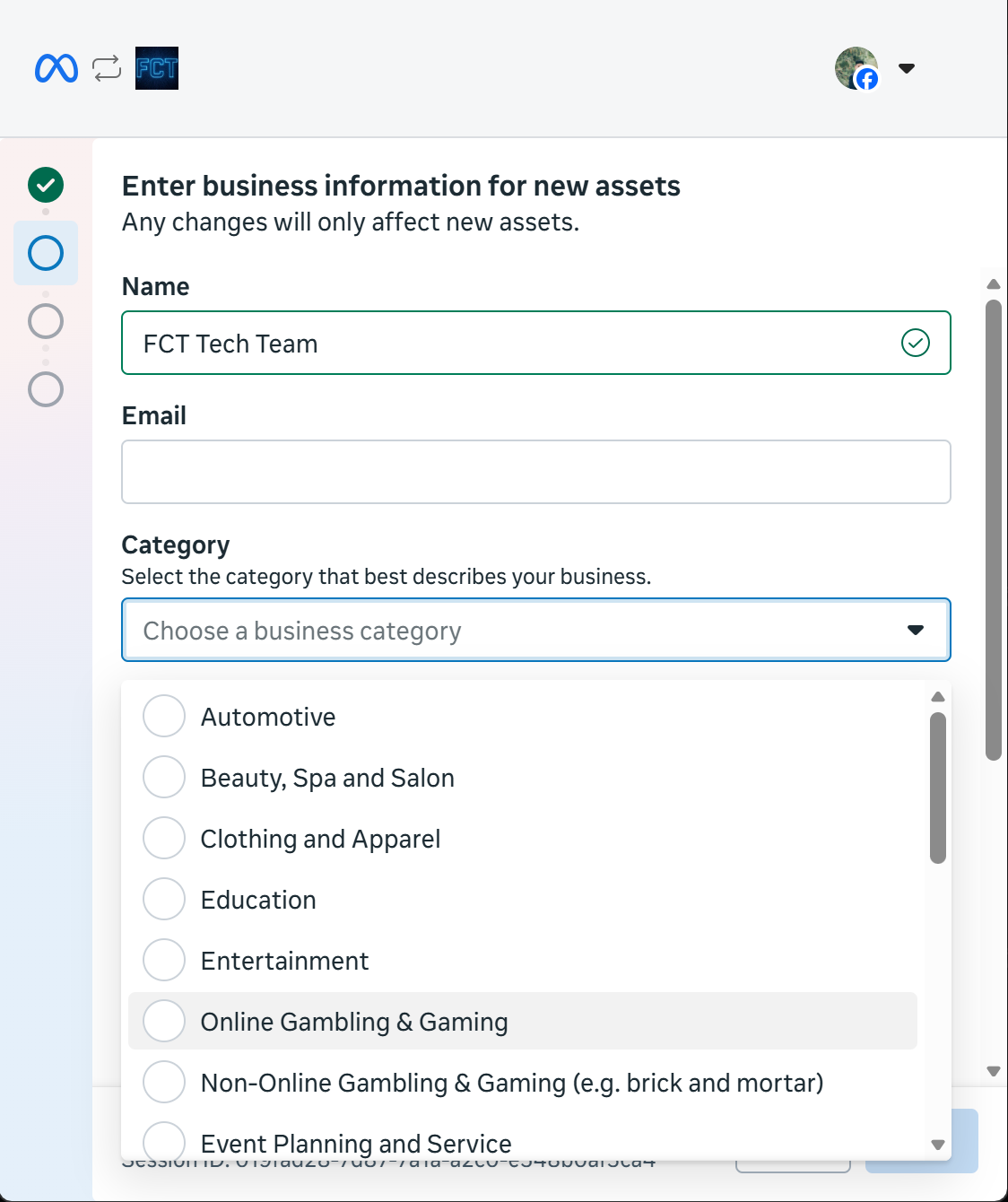Screen dimensions: 1008x1202
Task: Click the category list scroll up arrow
Action: click(x=938, y=697)
